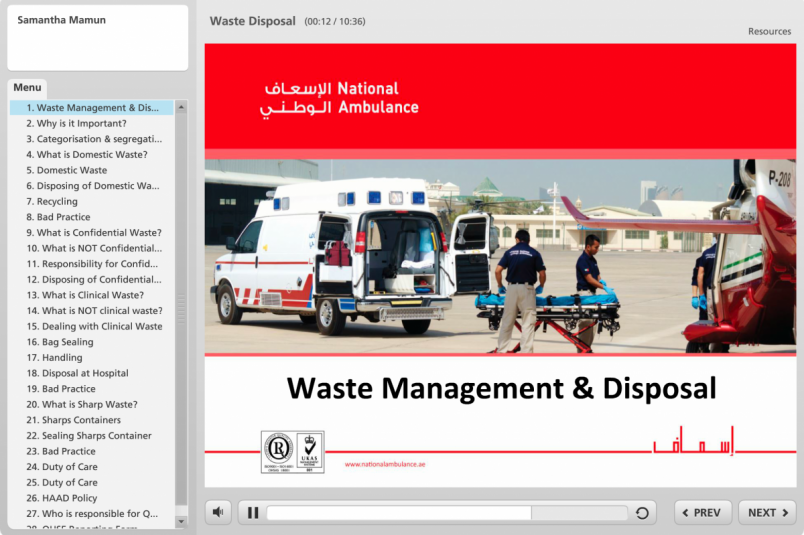Open '2. Why is it Important?' slide
The image size is (804, 535).
coord(76,124)
